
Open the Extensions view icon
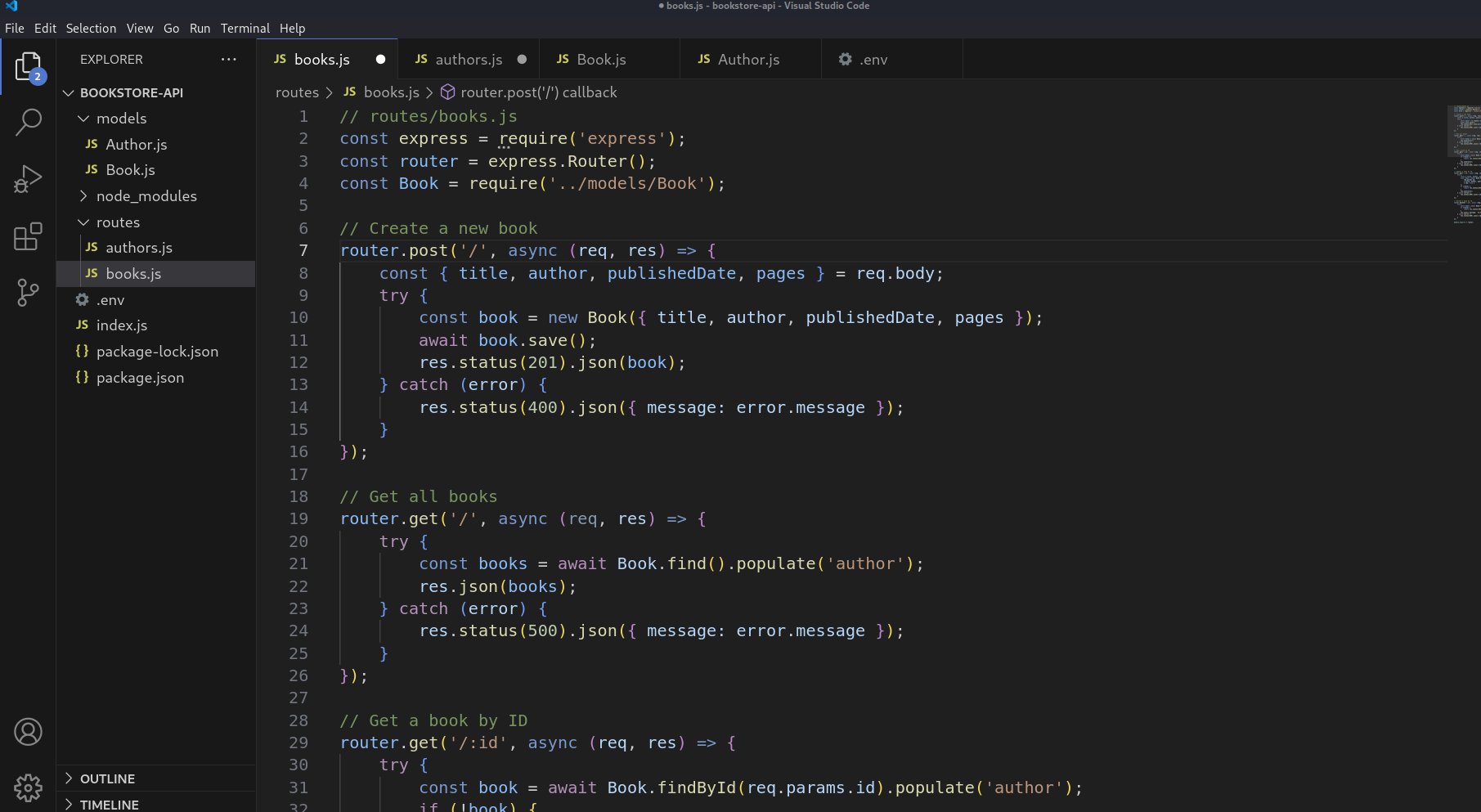point(28,236)
